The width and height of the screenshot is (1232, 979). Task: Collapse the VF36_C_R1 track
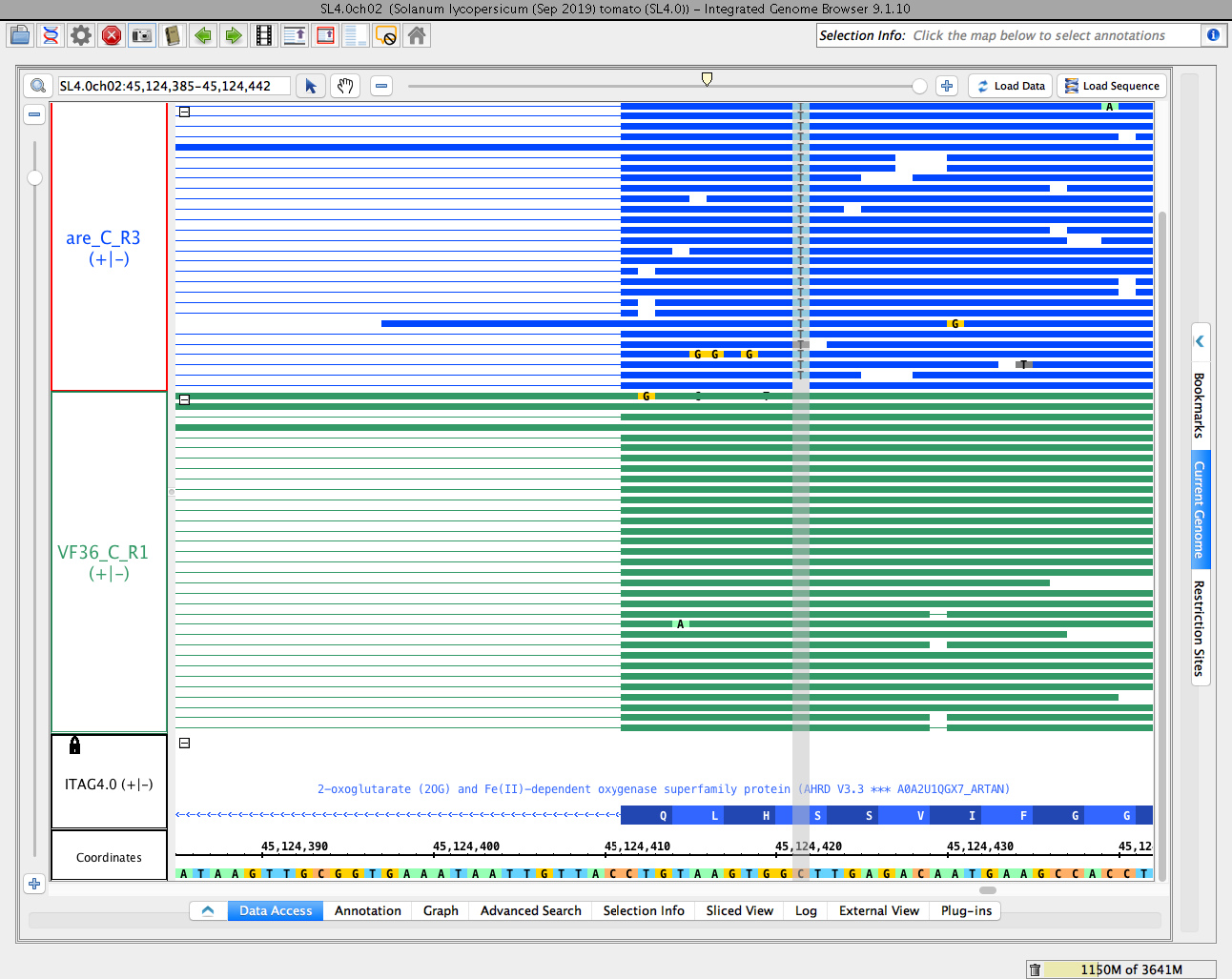(x=185, y=399)
